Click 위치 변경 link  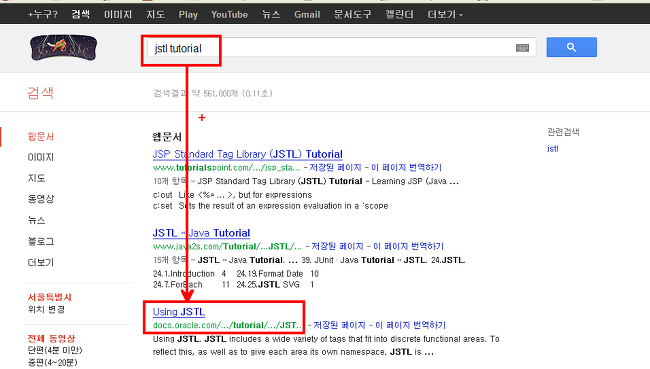tap(46, 309)
